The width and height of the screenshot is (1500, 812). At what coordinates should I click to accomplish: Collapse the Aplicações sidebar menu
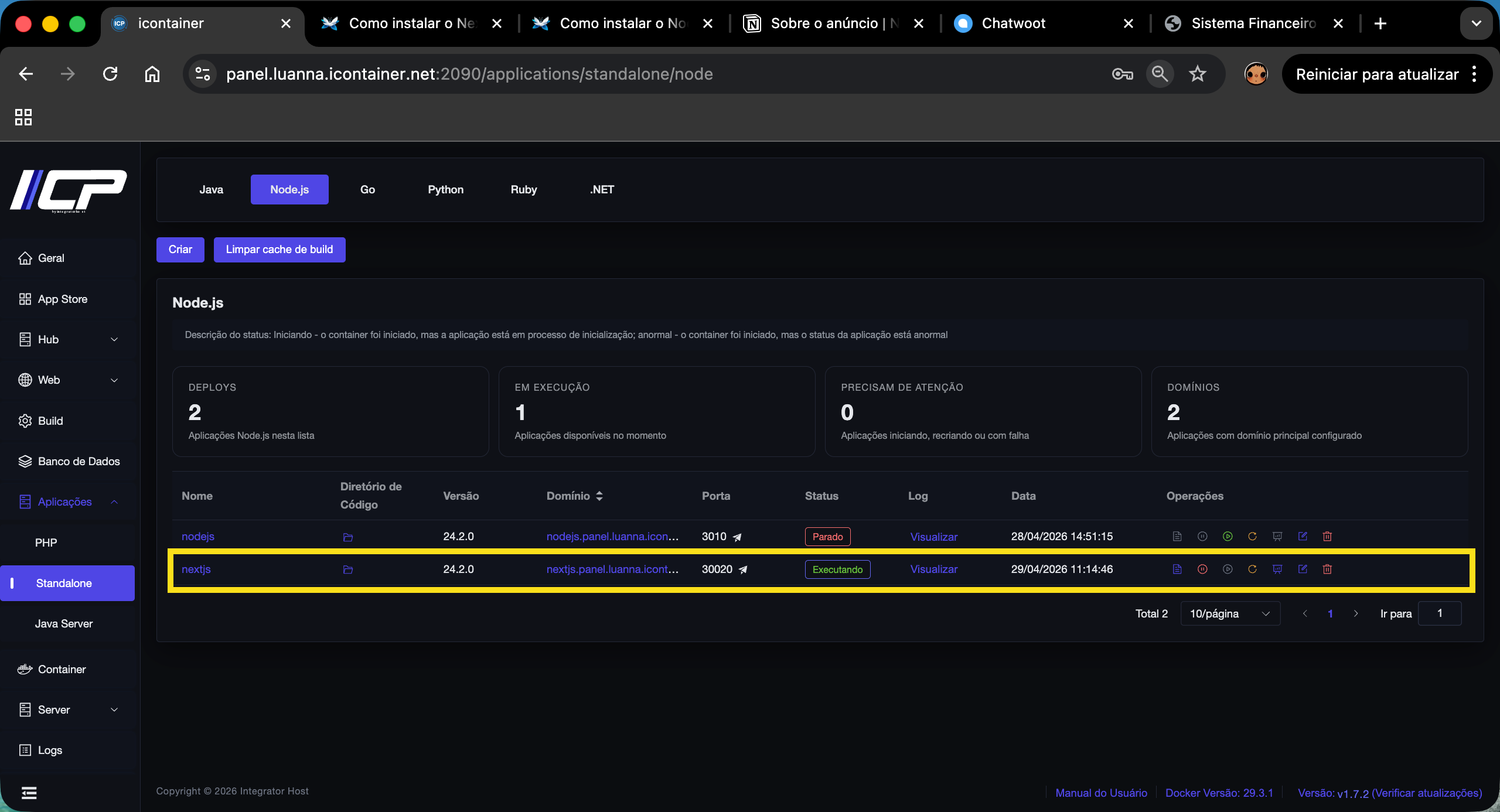click(67, 501)
